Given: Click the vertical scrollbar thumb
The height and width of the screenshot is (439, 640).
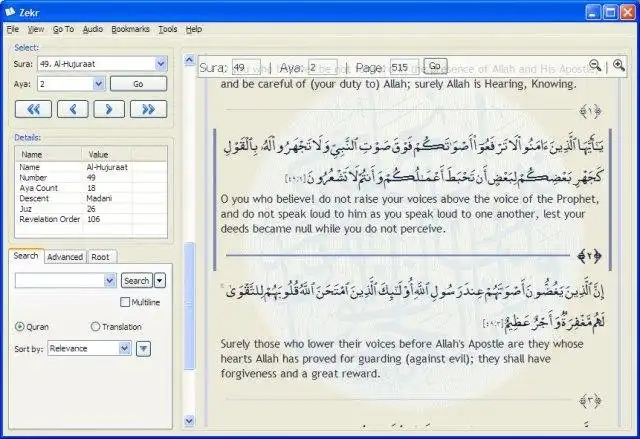Looking at the screenshot, I should 189,306.
